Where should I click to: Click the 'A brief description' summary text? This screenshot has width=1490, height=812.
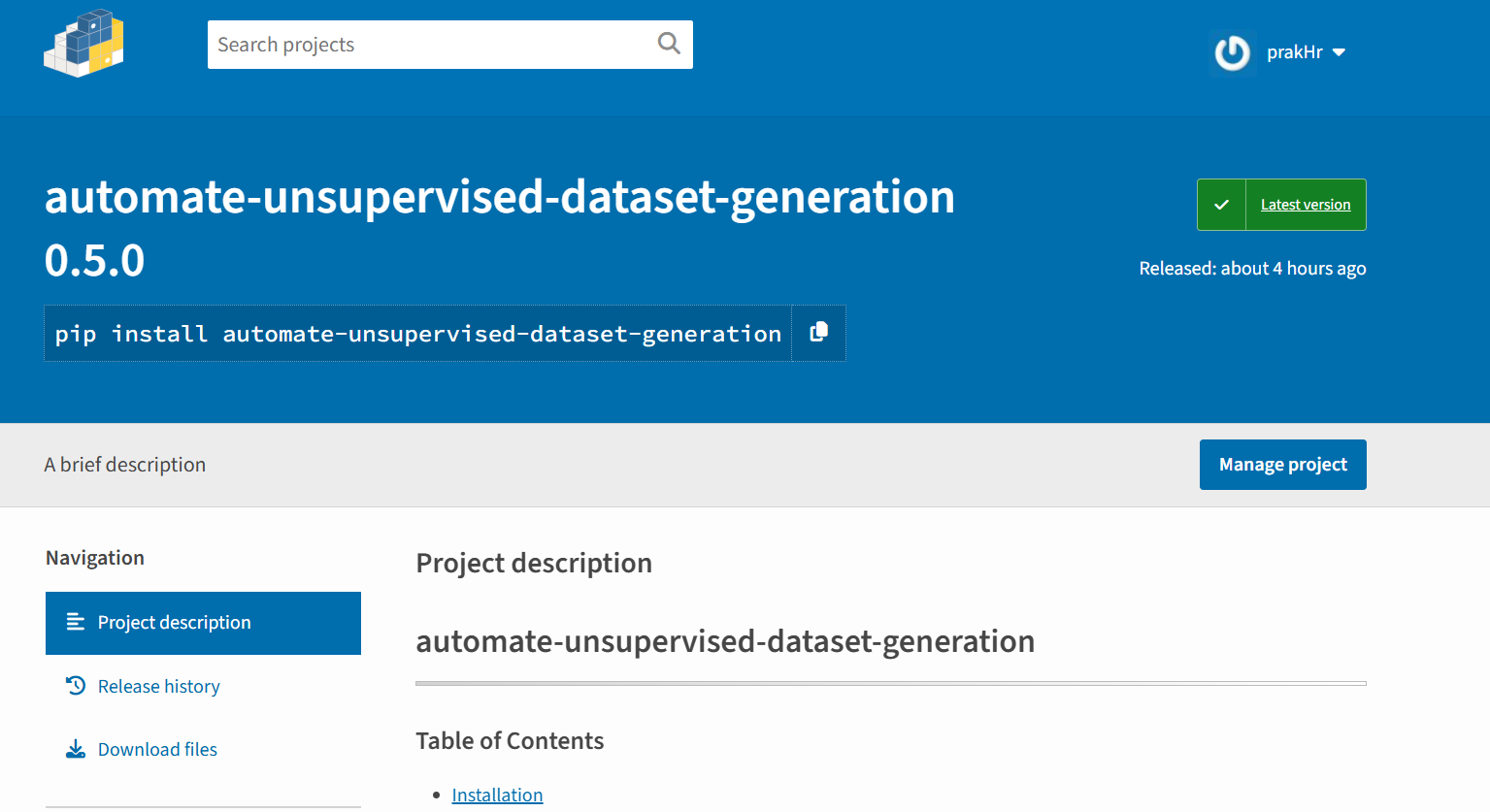pyautogui.click(x=125, y=465)
